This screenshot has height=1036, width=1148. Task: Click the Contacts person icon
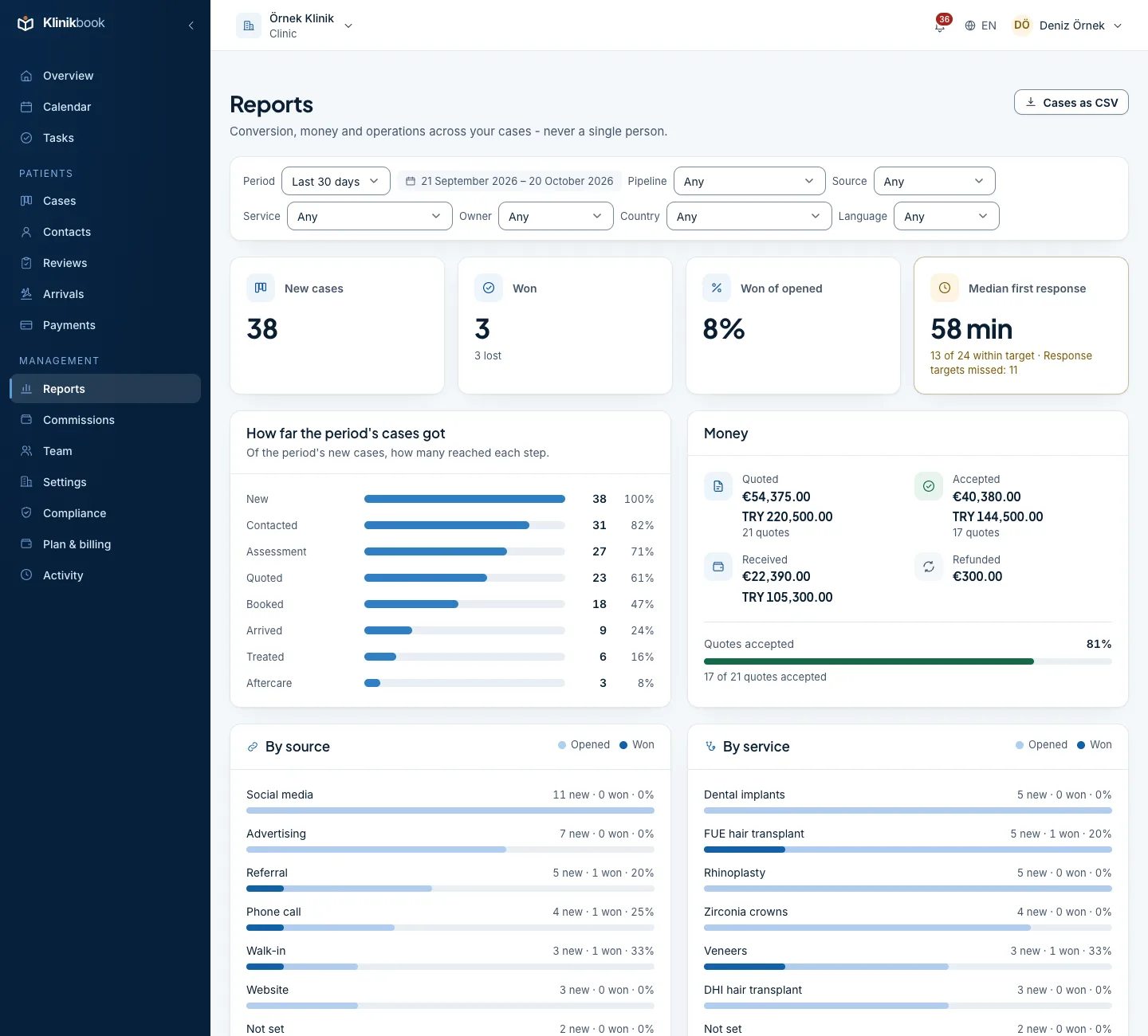tap(26, 232)
